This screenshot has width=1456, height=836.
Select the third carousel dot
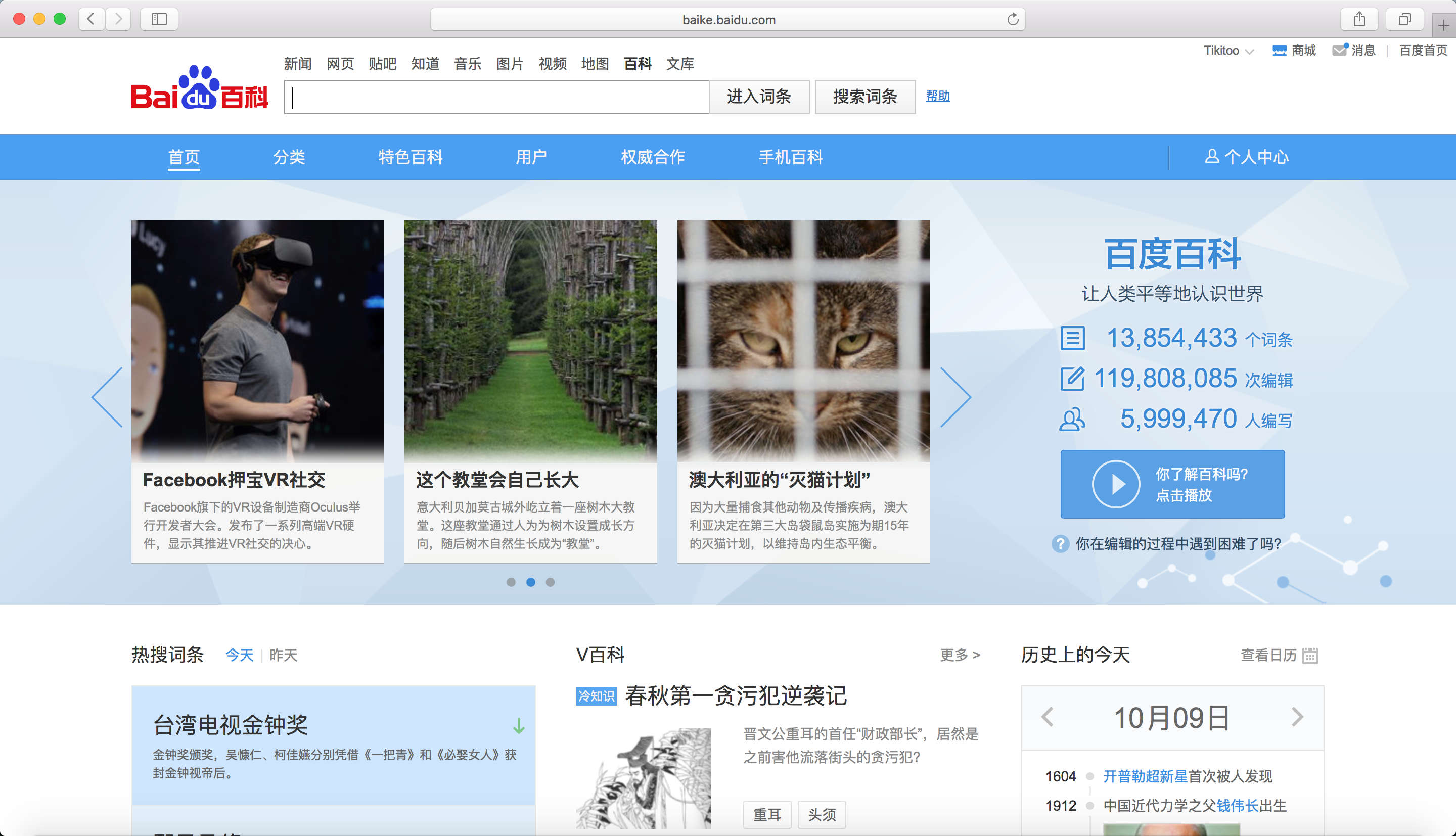pyautogui.click(x=550, y=582)
